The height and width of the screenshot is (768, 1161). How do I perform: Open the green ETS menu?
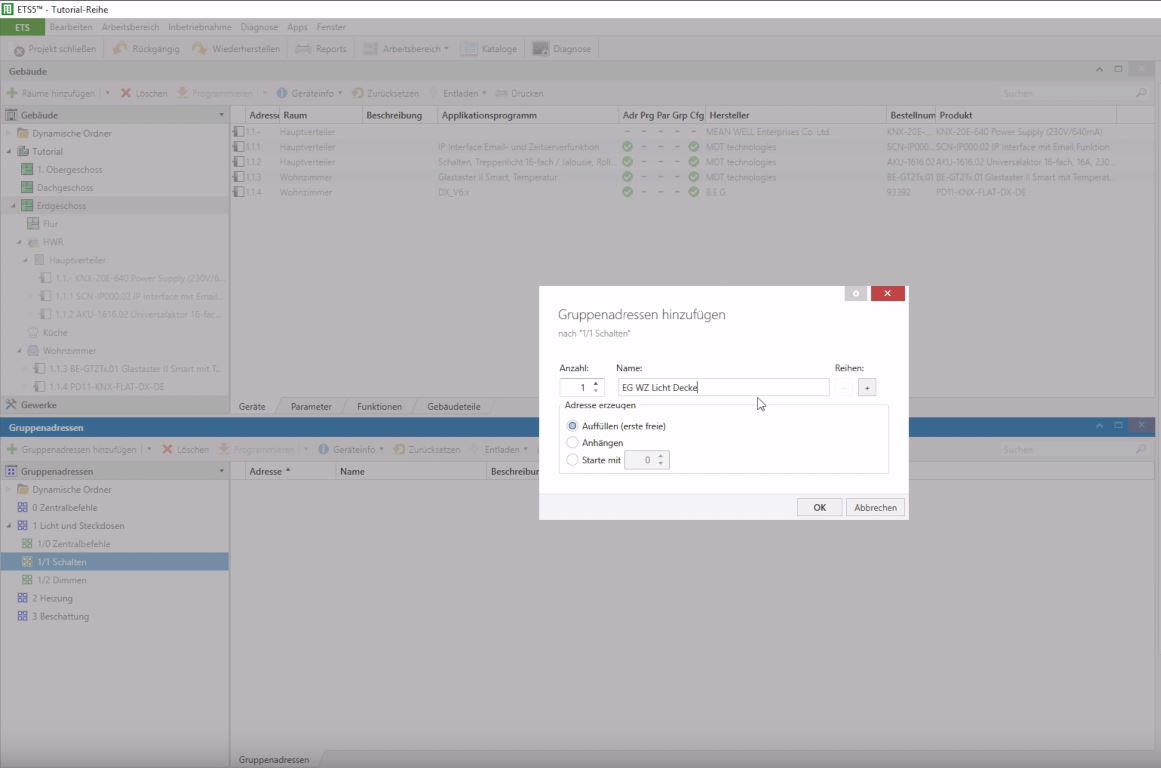(x=22, y=27)
